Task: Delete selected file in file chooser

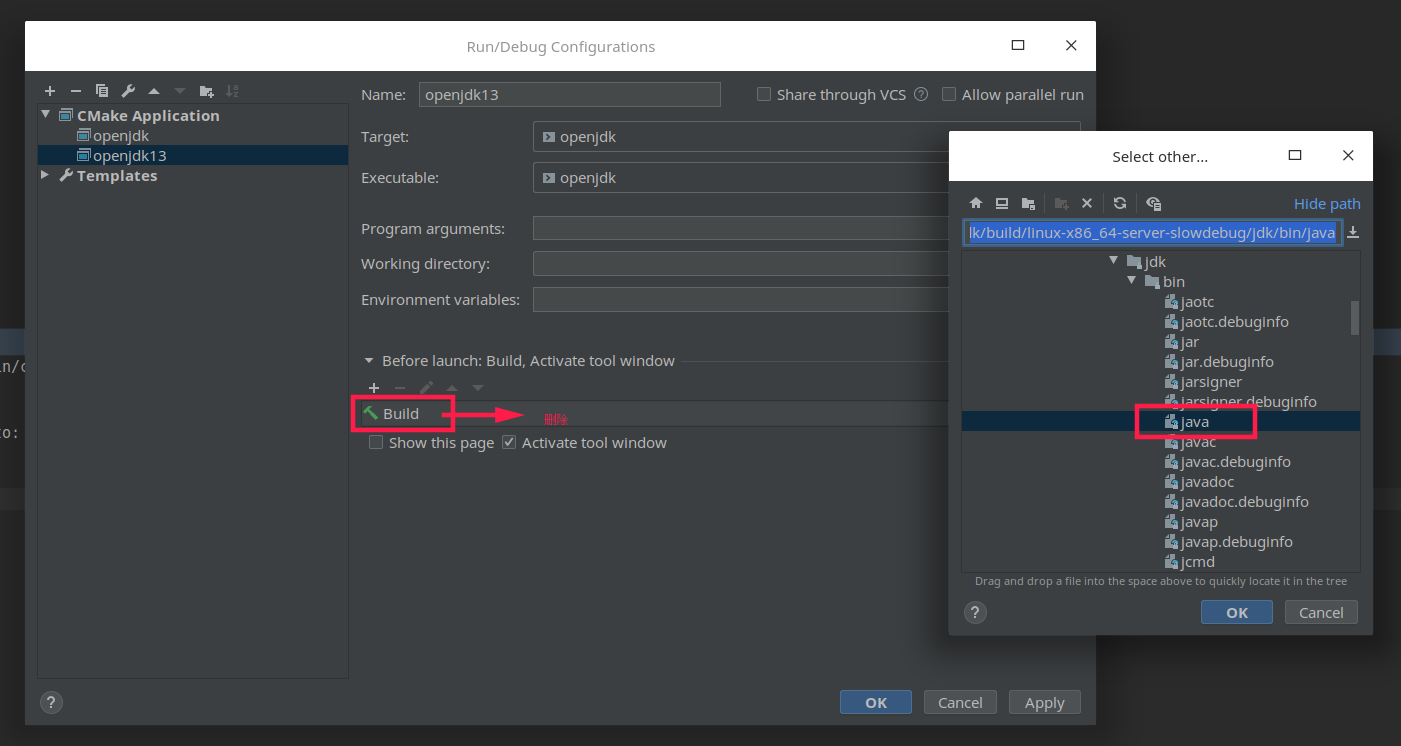Action: (1087, 203)
